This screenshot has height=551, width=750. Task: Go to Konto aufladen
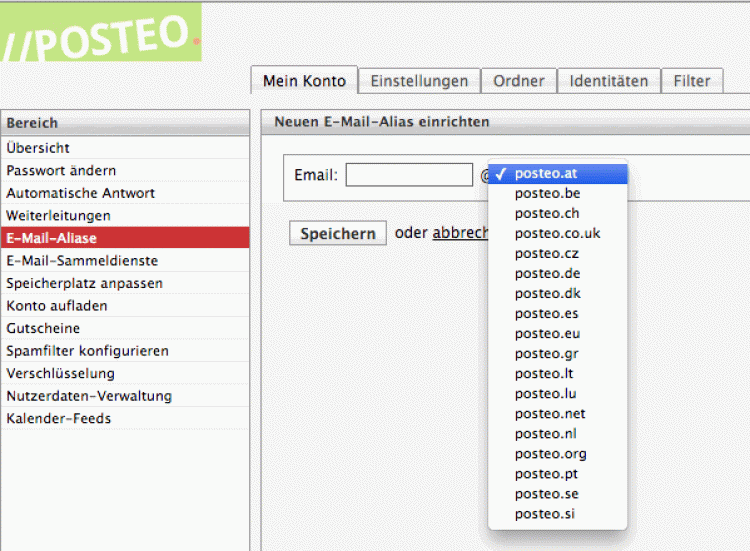click(125, 305)
